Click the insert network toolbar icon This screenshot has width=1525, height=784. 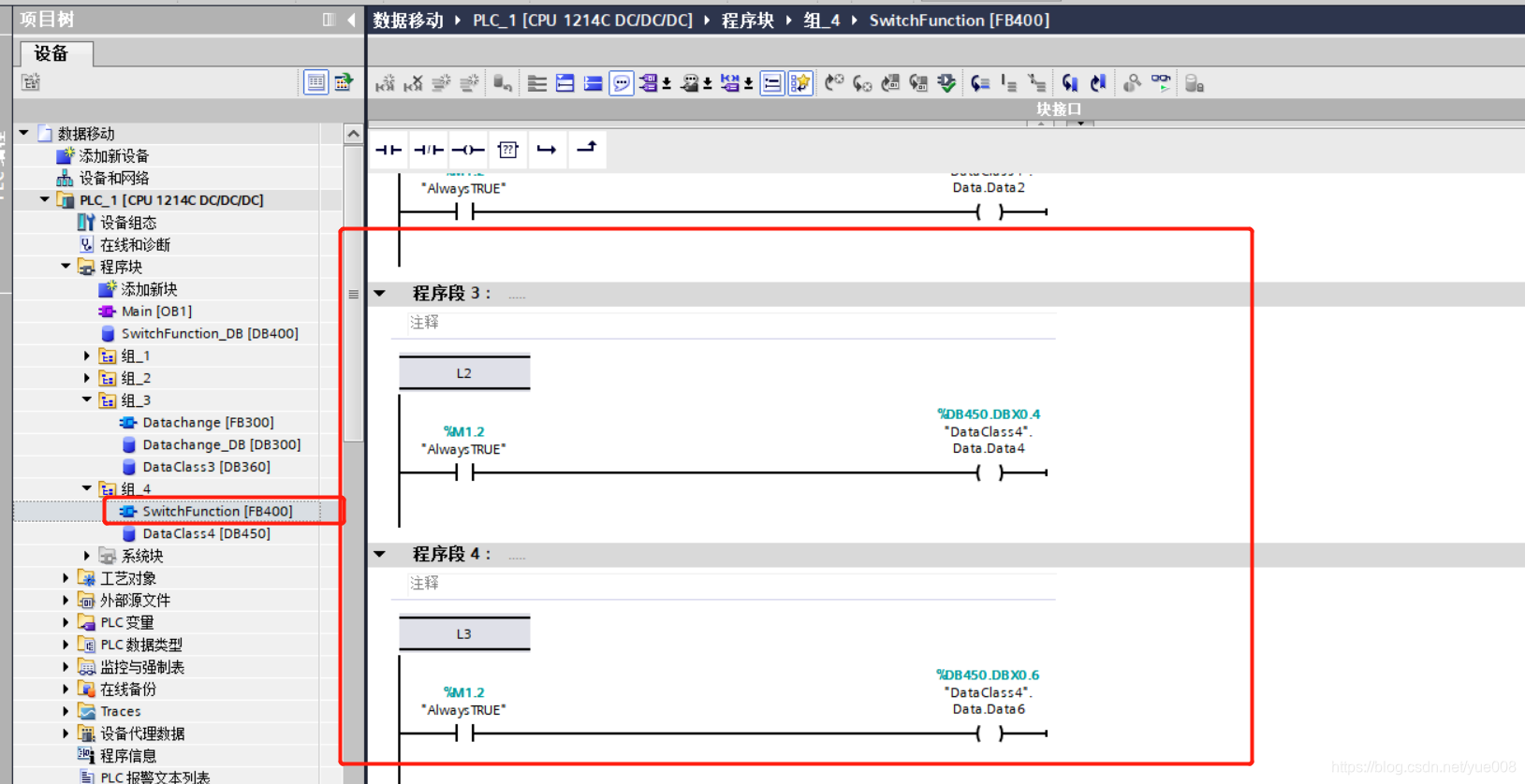coord(385,84)
